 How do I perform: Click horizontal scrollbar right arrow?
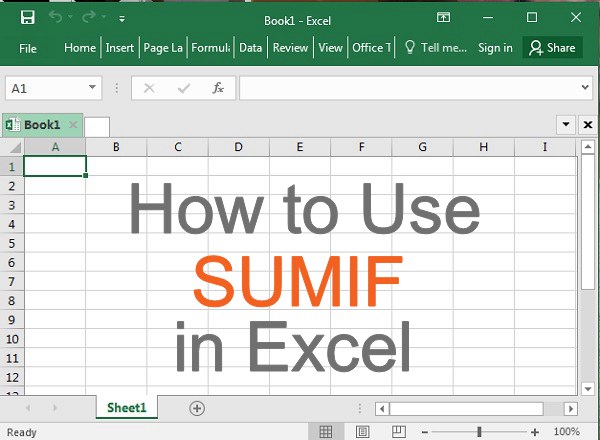[x=571, y=409]
